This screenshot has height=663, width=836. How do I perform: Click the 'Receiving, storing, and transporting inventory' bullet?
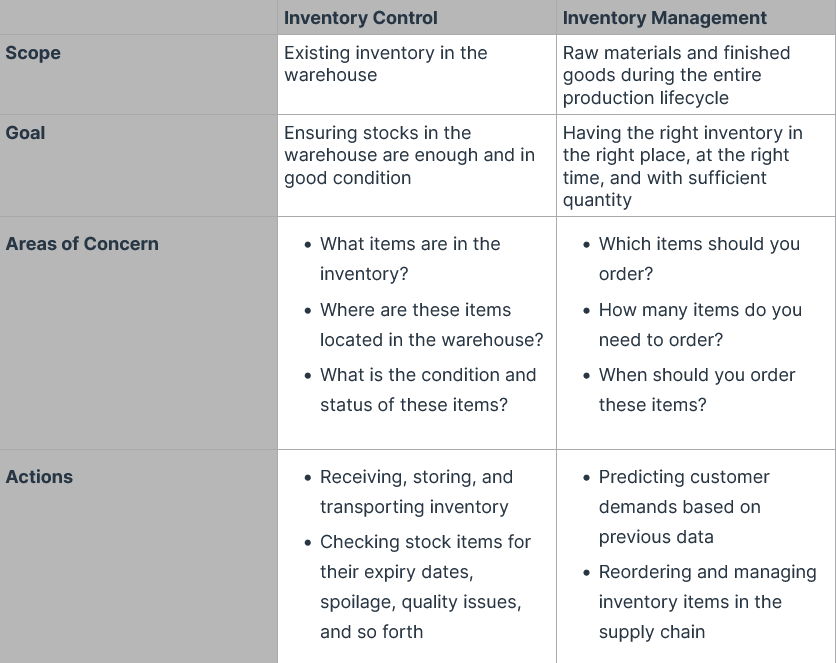pos(416,492)
